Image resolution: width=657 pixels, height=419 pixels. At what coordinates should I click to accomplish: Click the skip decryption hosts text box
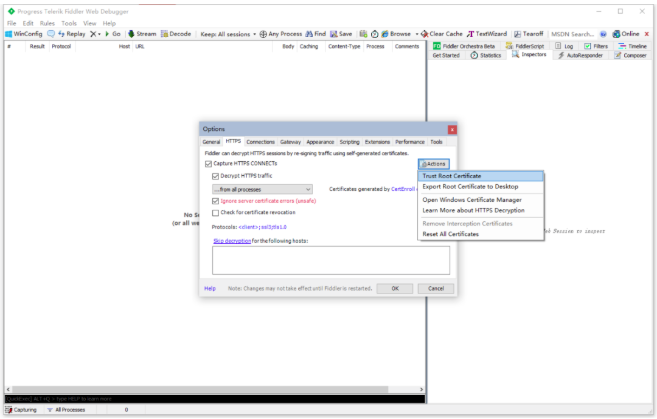[331, 260]
